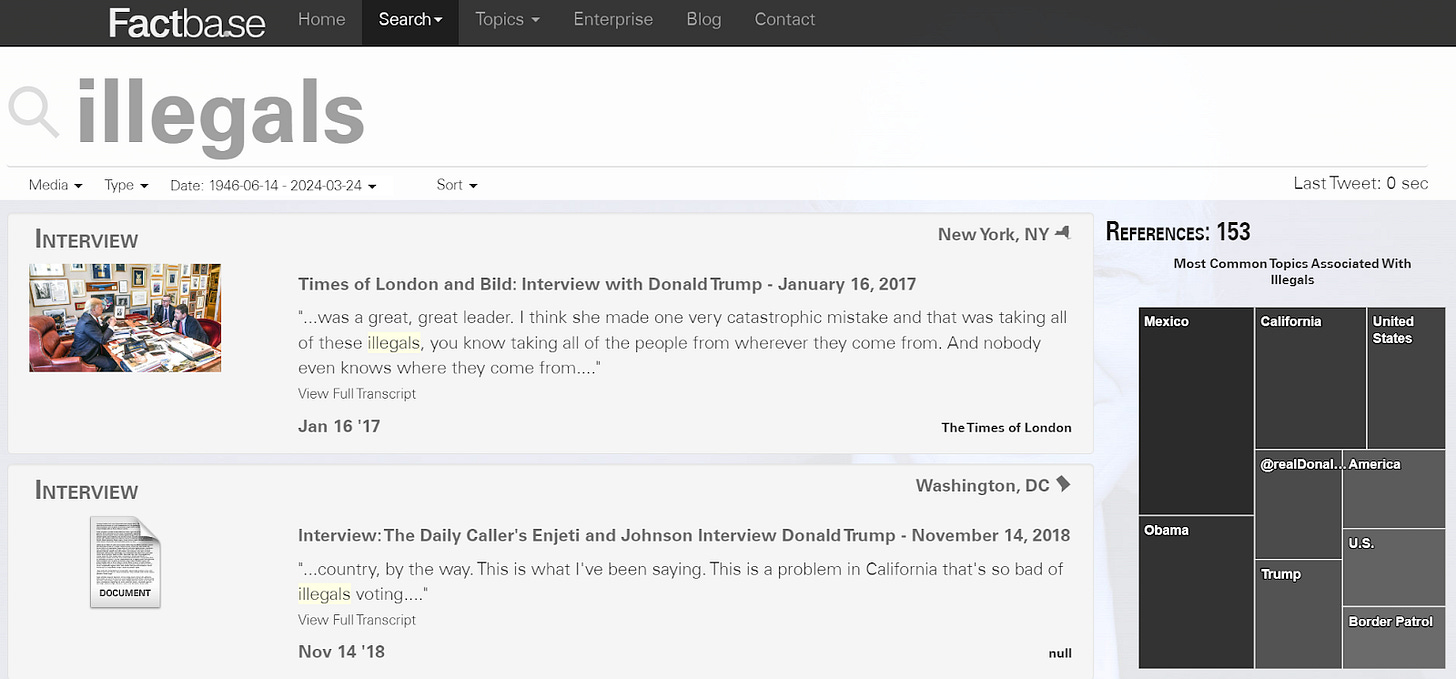Viewport: 1456px width, 679px height.
Task: Click the Jan 16 '17 date
Action: [339, 426]
